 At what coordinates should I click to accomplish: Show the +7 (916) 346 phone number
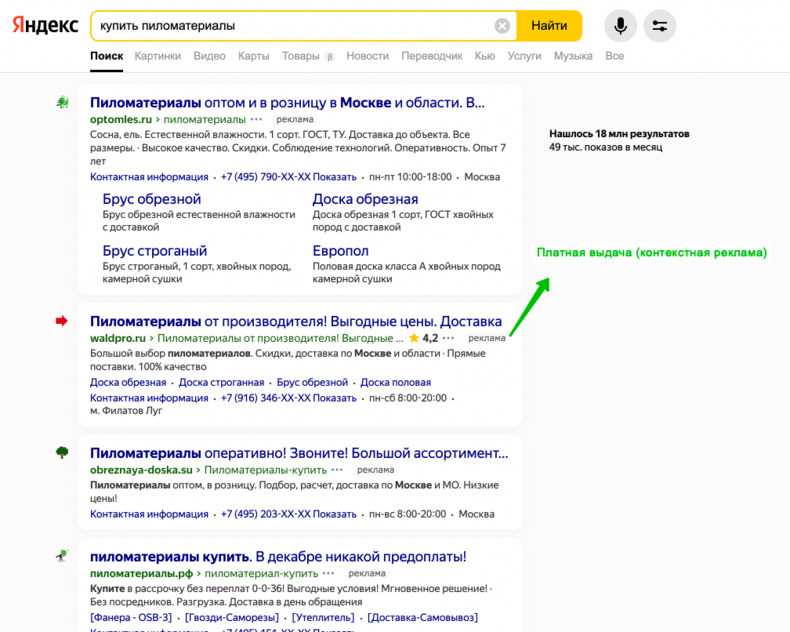(x=289, y=398)
